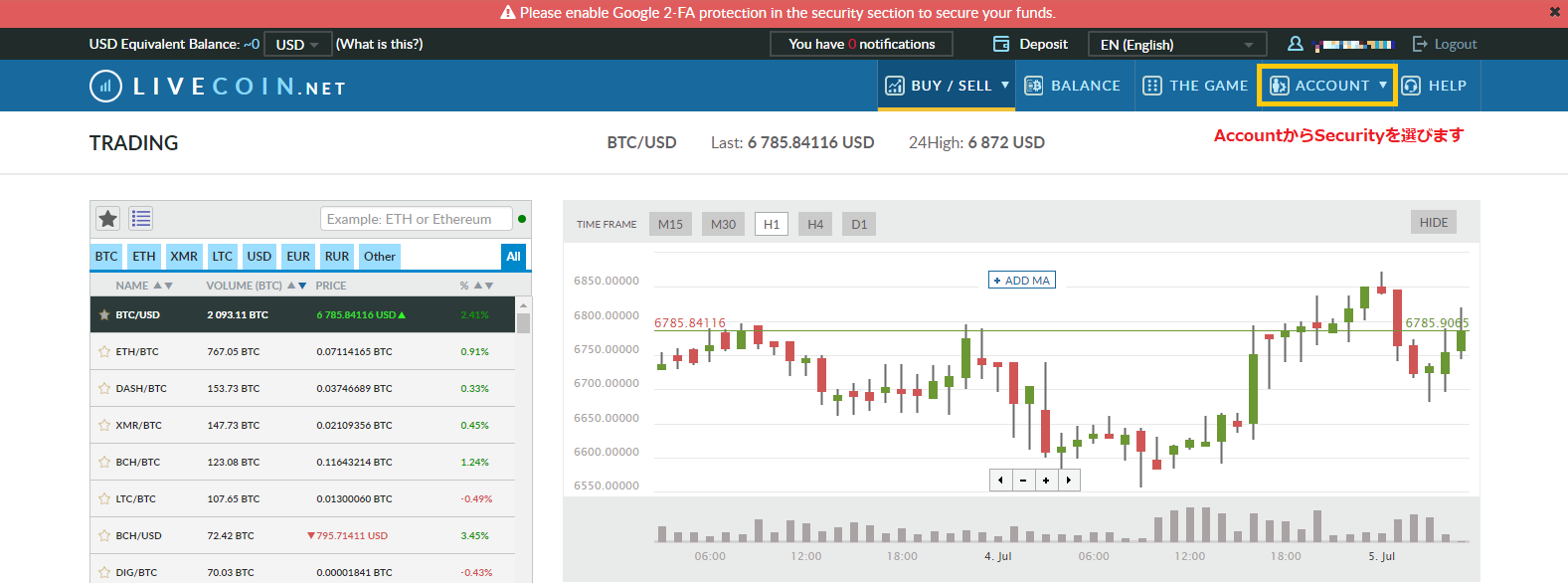Filter pairs by the USD tab
The image size is (1568, 583).
[260, 256]
